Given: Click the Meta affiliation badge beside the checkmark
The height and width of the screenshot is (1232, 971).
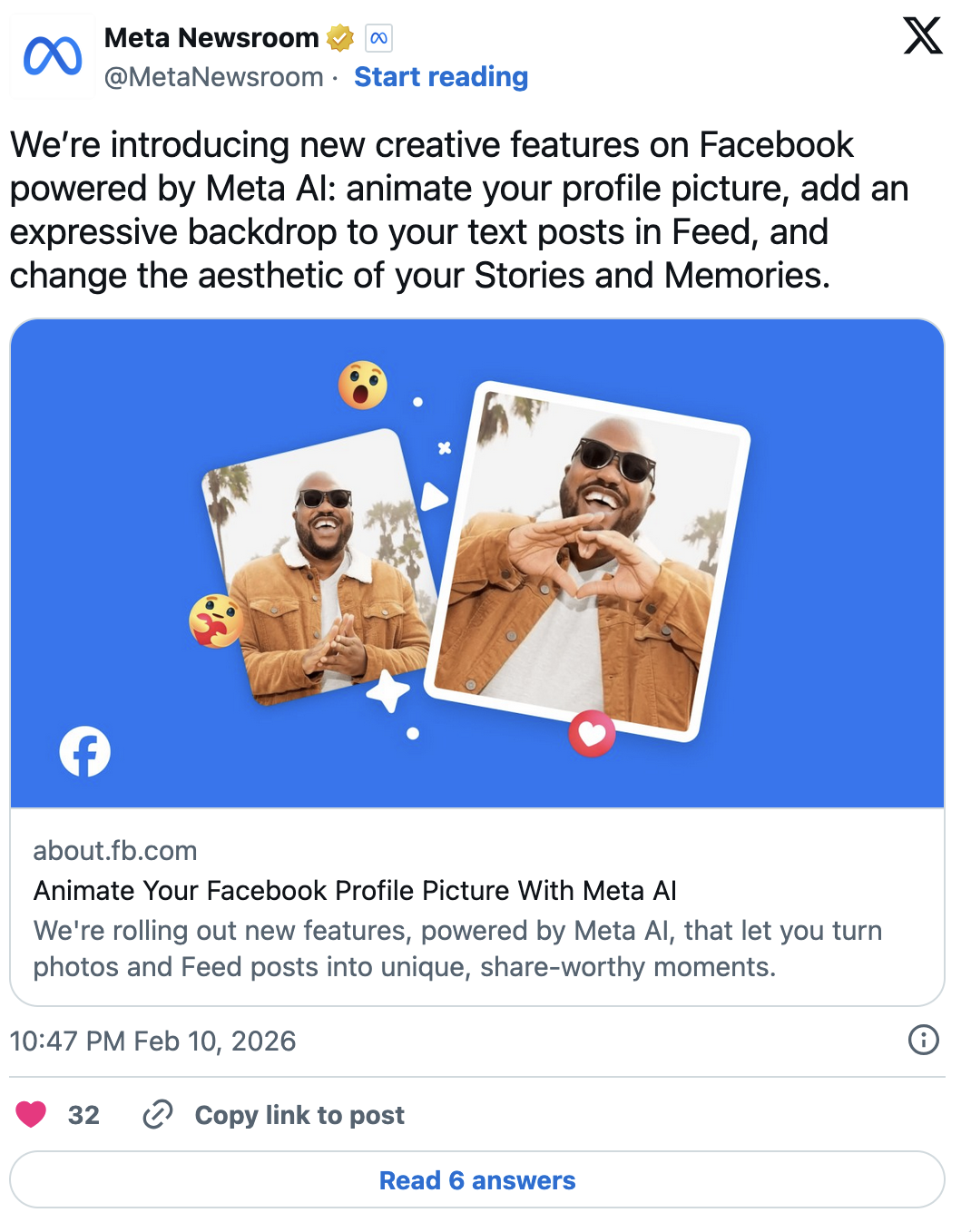Looking at the screenshot, I should click(x=379, y=38).
